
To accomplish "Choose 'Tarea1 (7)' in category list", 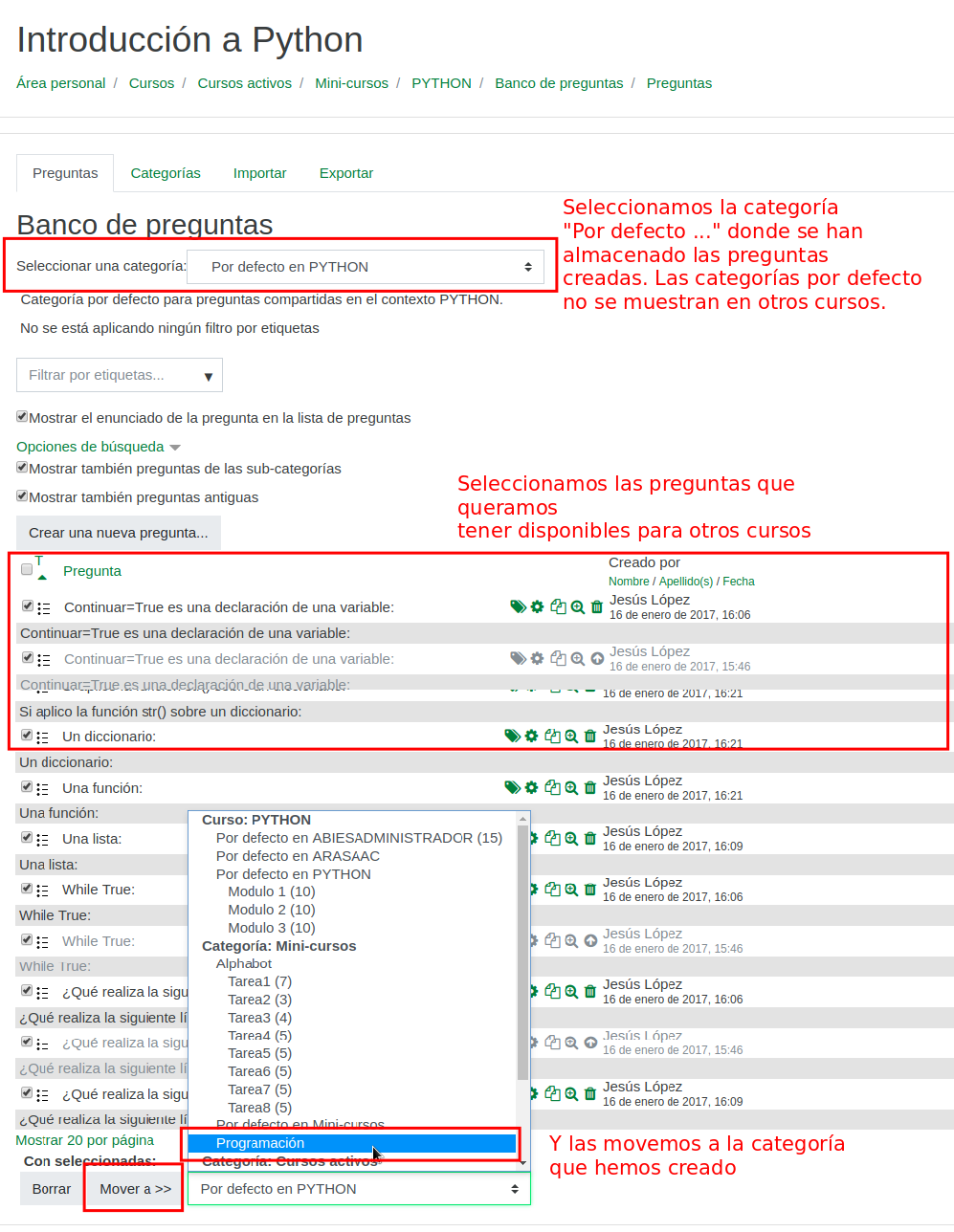I will click(260, 981).
